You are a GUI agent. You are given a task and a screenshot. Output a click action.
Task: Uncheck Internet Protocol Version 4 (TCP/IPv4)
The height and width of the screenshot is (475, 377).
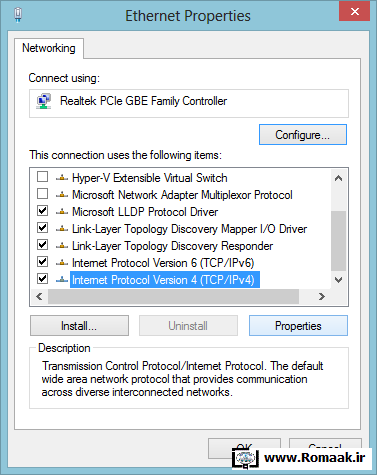(42, 278)
